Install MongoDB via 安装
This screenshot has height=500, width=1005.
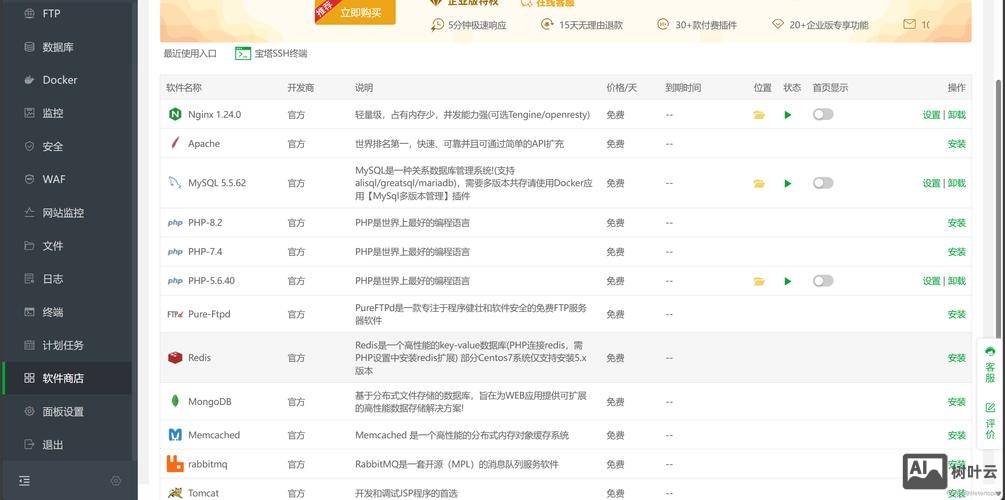[x=956, y=402]
